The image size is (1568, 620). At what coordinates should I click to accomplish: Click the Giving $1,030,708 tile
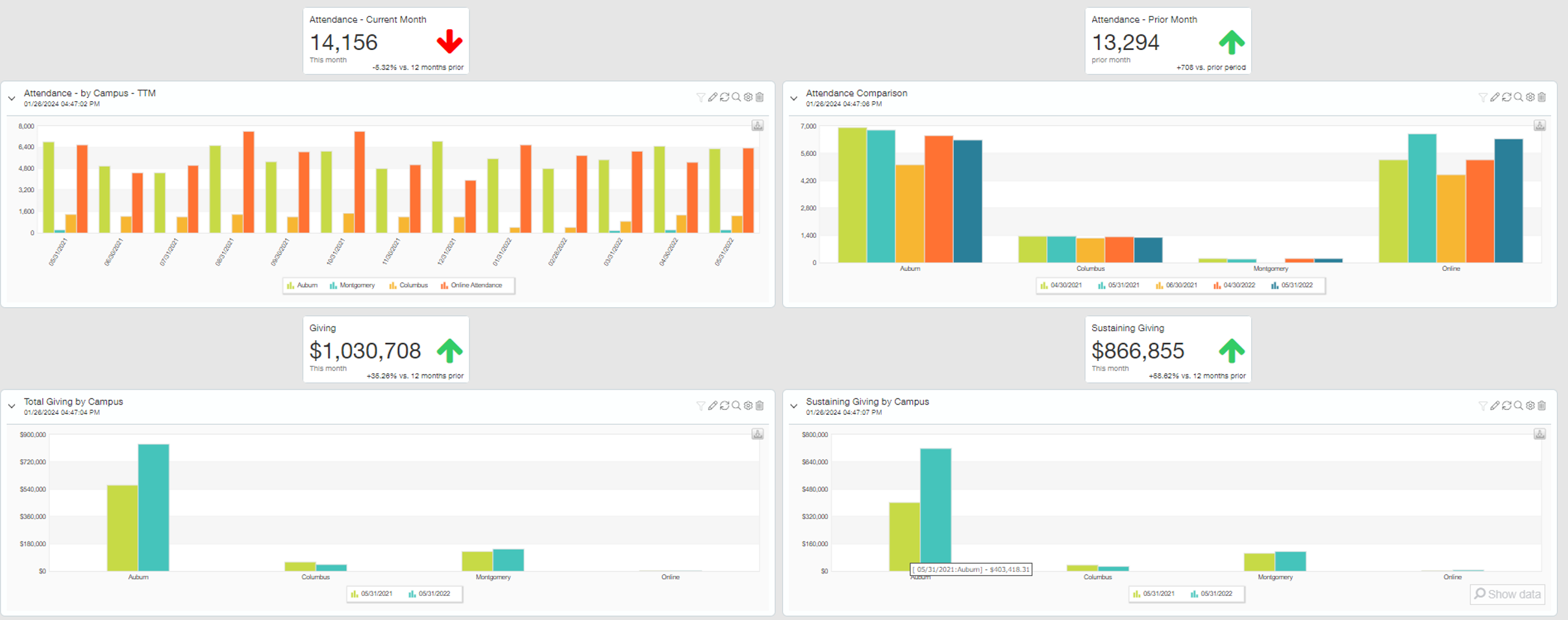pyautogui.click(x=386, y=349)
